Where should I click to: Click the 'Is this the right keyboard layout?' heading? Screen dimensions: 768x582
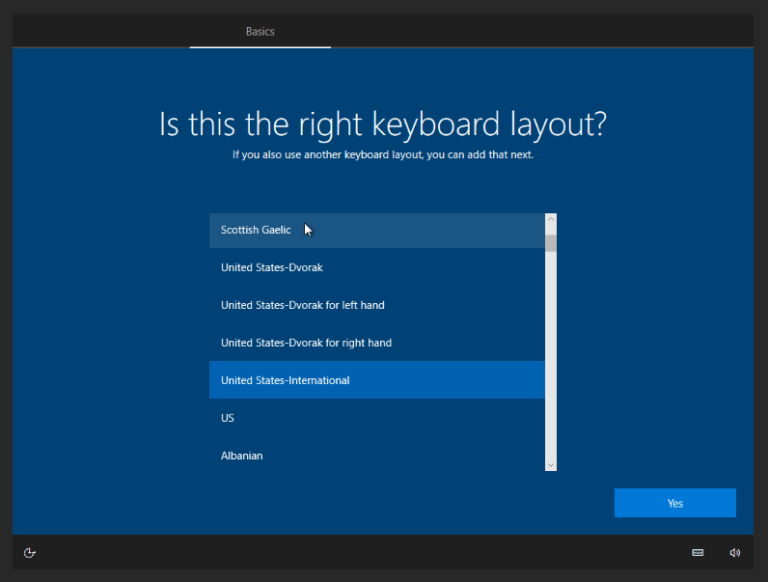[383, 125]
